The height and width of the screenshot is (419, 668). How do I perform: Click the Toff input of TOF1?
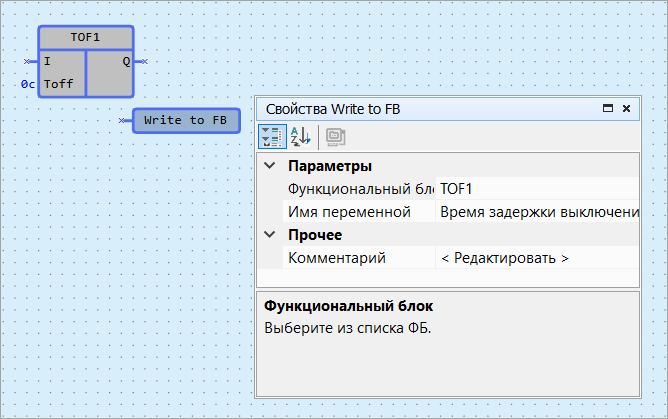(x=59, y=84)
